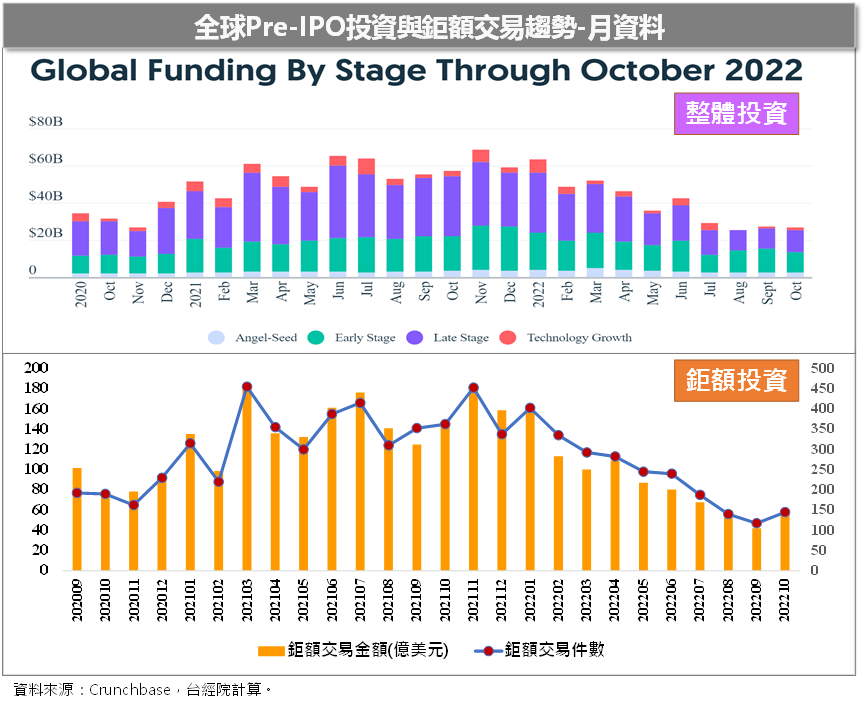Viewport: 865px width, 708px height.
Task: Click the Early Stage legend green circle
Action: (x=316, y=338)
